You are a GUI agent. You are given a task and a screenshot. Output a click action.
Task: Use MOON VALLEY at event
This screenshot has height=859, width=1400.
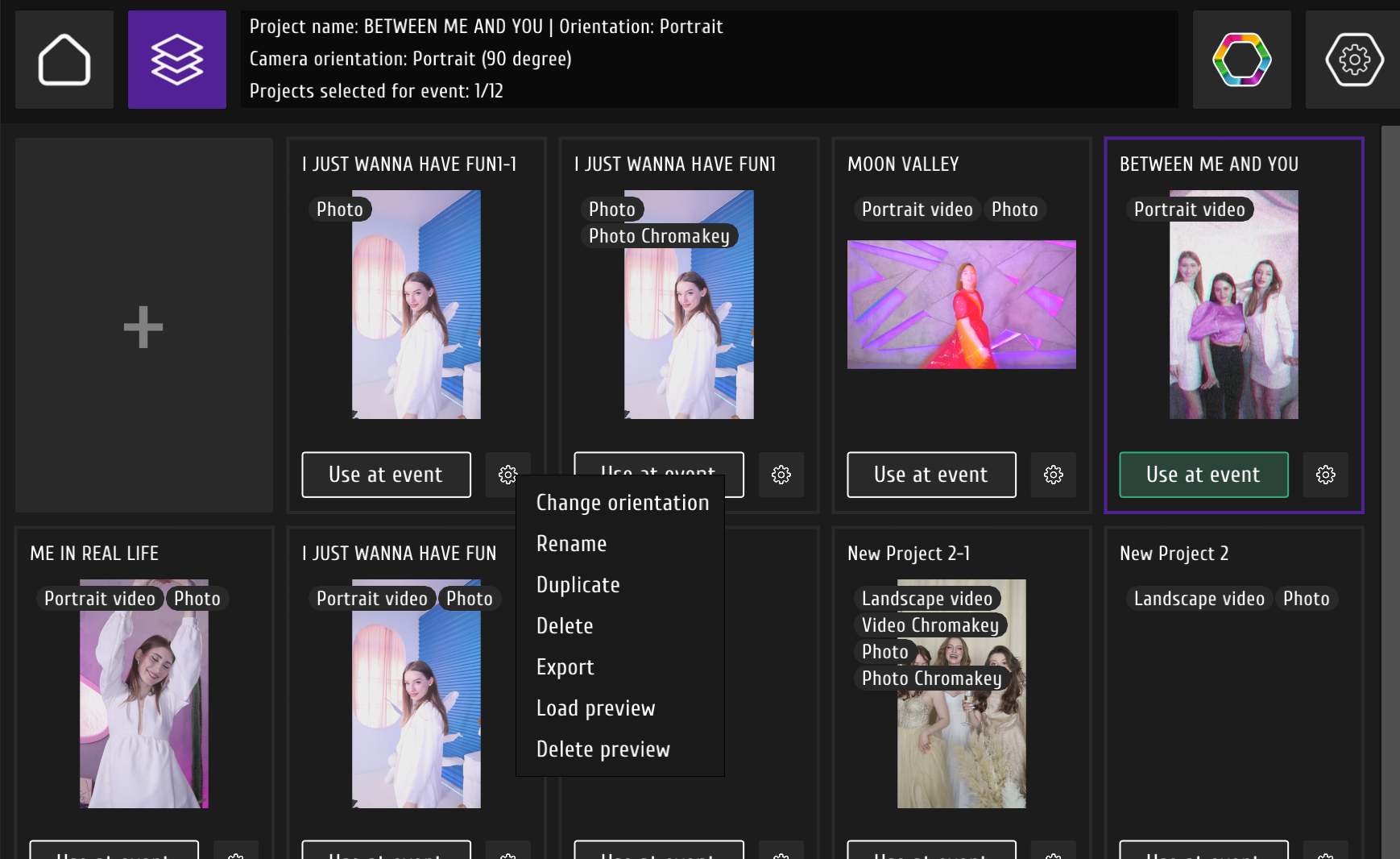pos(931,475)
